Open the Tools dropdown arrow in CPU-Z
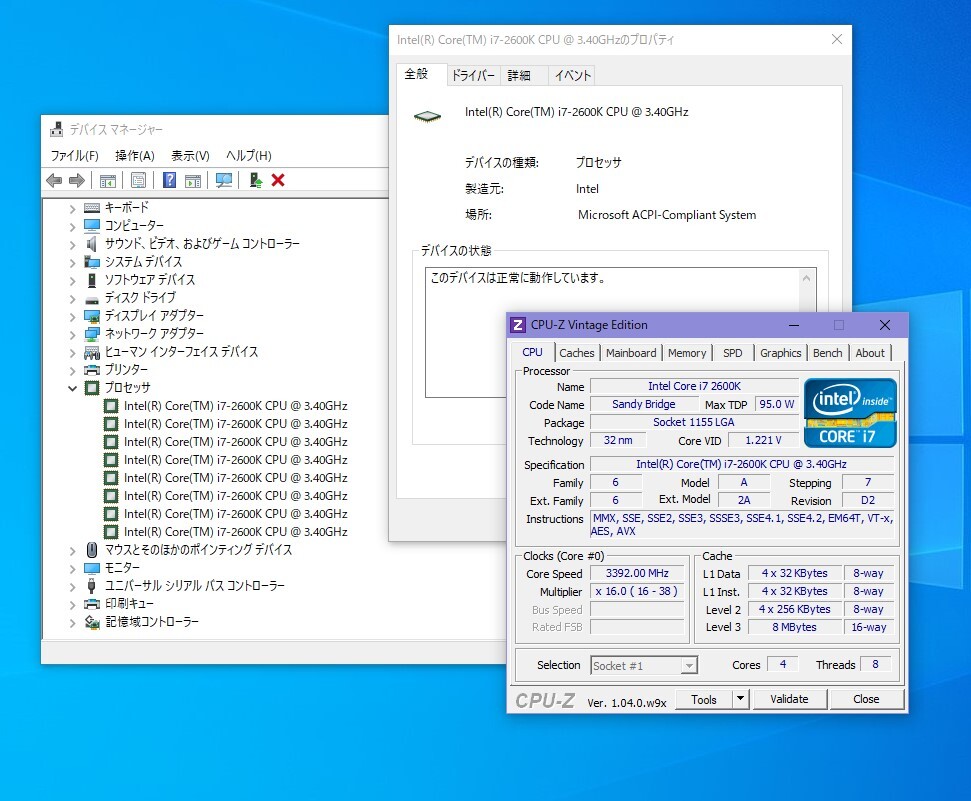 (x=740, y=699)
